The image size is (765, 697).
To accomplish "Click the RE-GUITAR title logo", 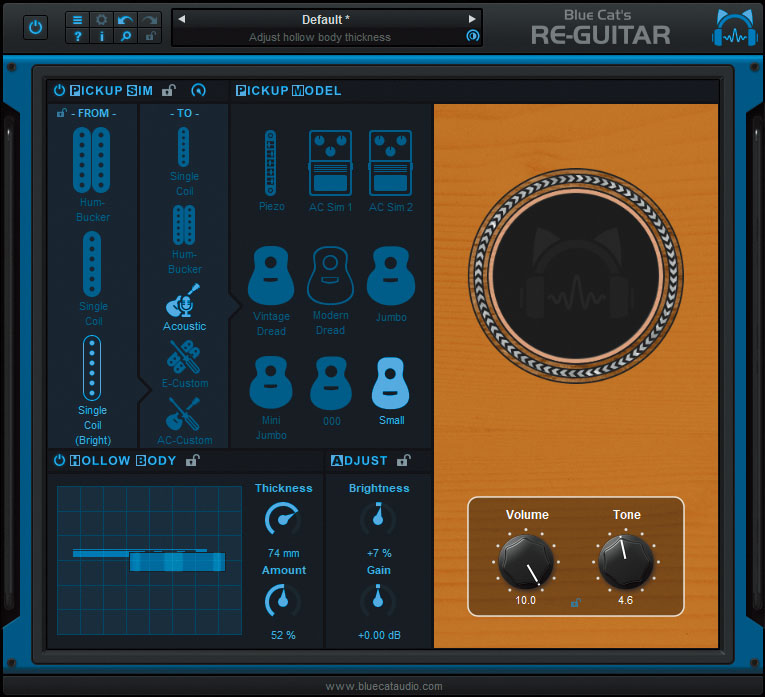I will (x=601, y=35).
